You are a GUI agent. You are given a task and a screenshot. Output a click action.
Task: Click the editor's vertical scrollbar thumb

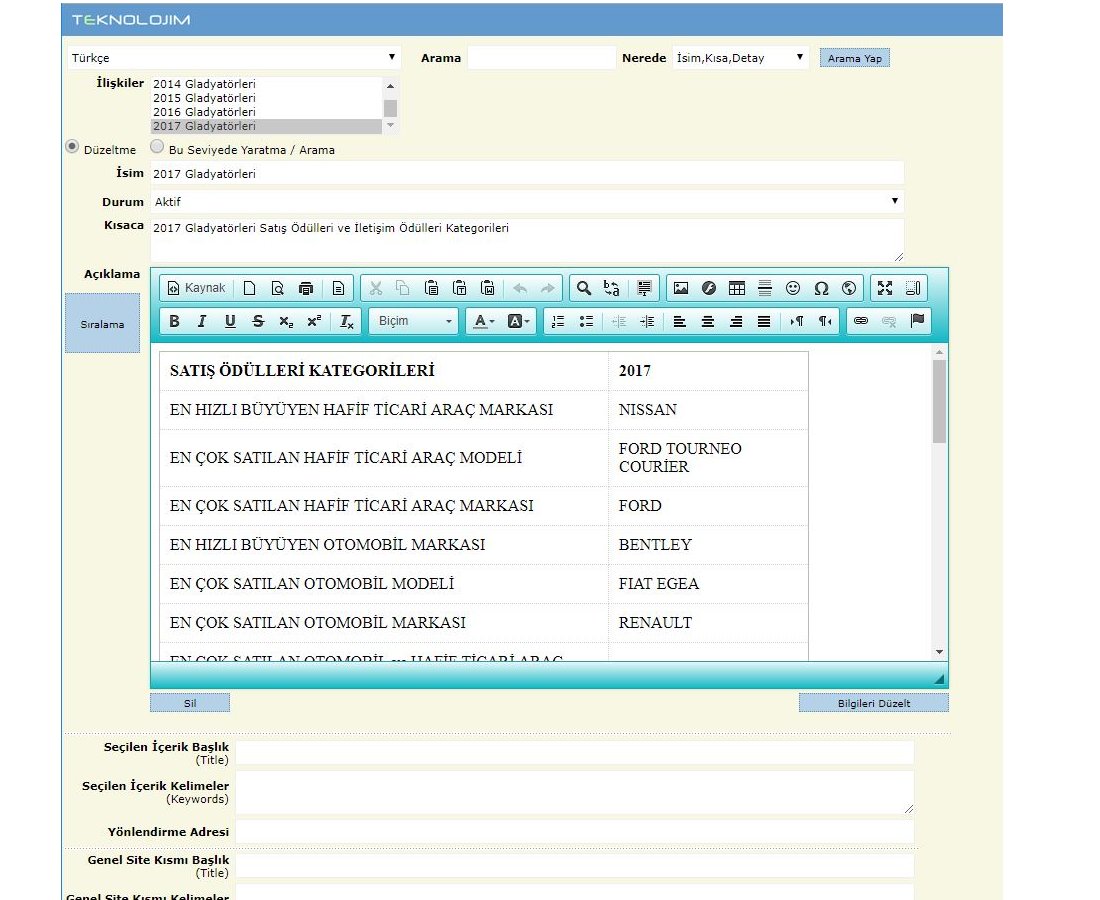939,401
